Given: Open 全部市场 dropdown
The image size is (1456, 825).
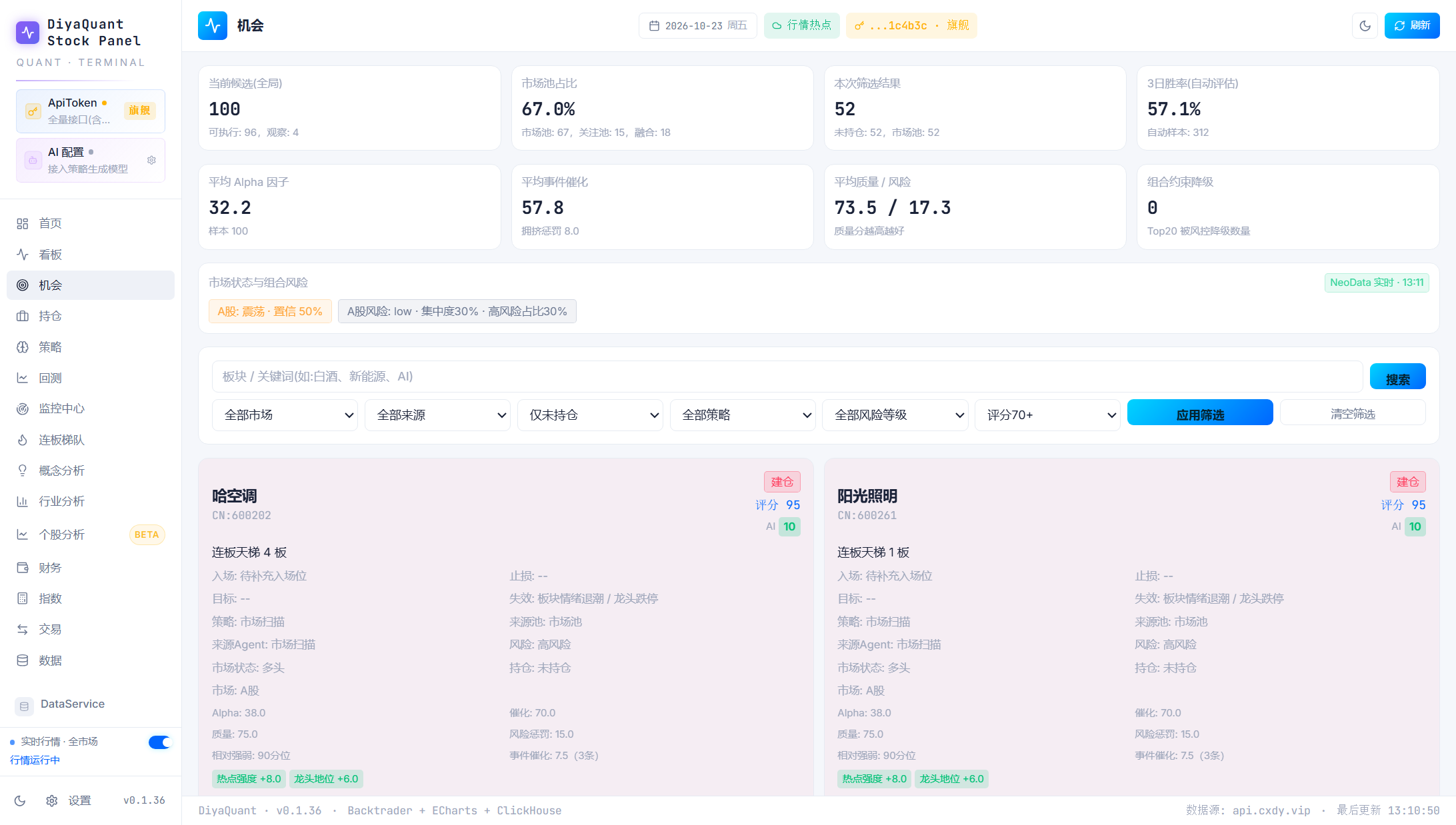Looking at the screenshot, I should tap(285, 415).
